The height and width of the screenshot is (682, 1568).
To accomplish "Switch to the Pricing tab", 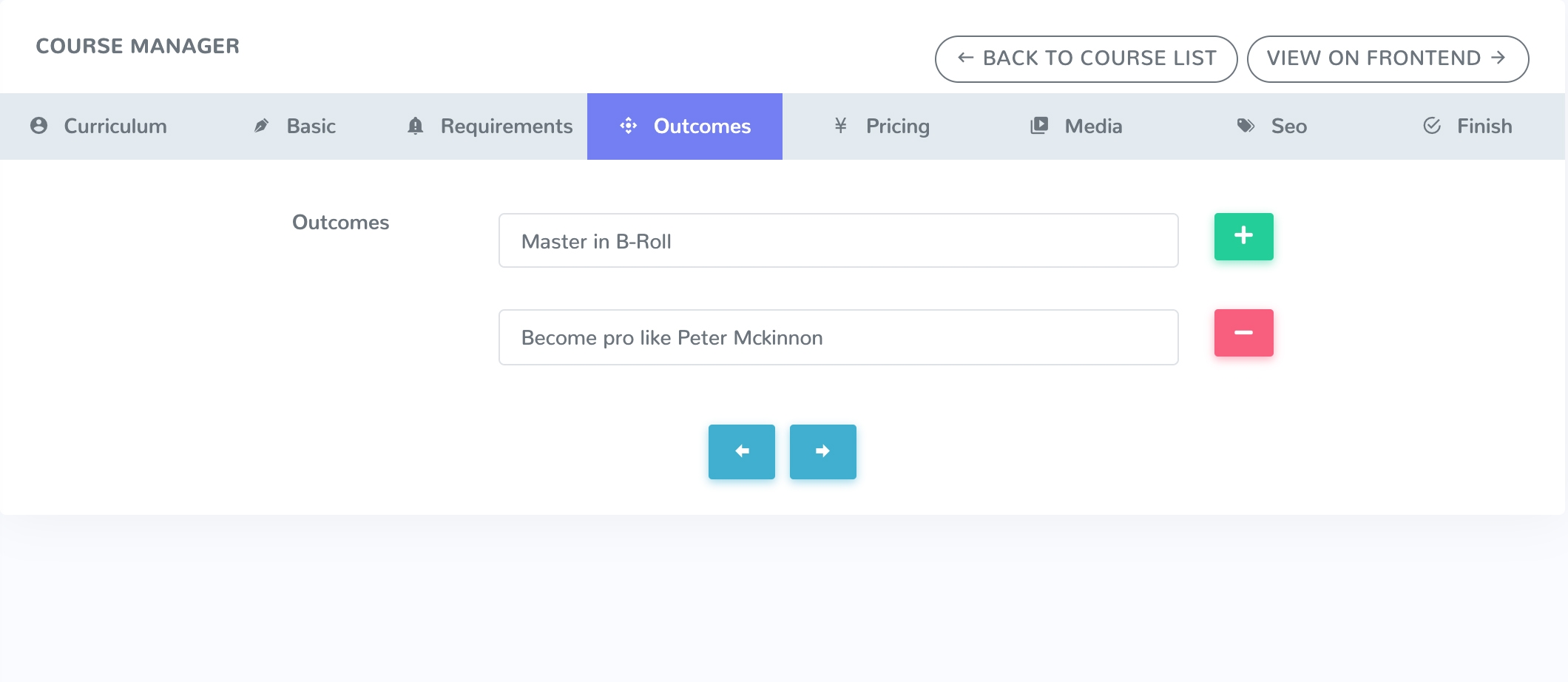I will 897,126.
